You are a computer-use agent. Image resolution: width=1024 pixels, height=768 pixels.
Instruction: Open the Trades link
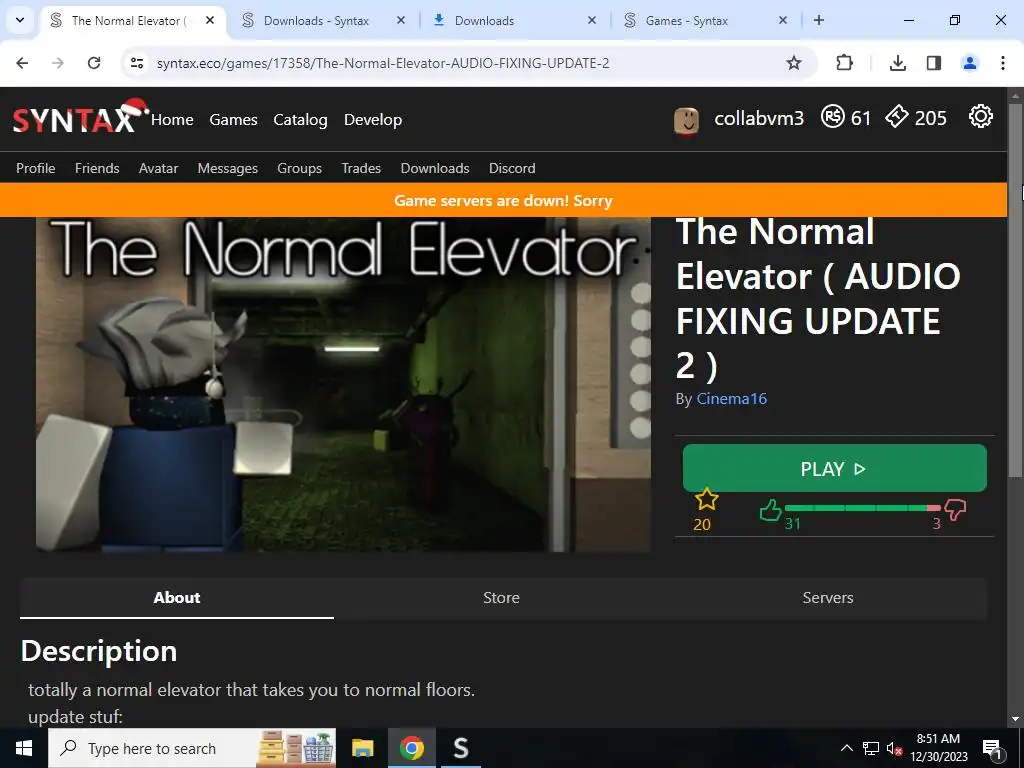tap(360, 168)
